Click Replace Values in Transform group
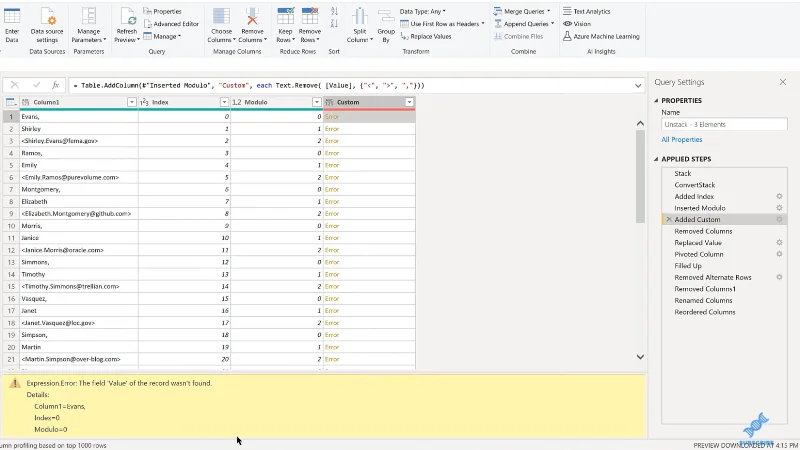This screenshot has height=450, width=800. (x=426, y=37)
